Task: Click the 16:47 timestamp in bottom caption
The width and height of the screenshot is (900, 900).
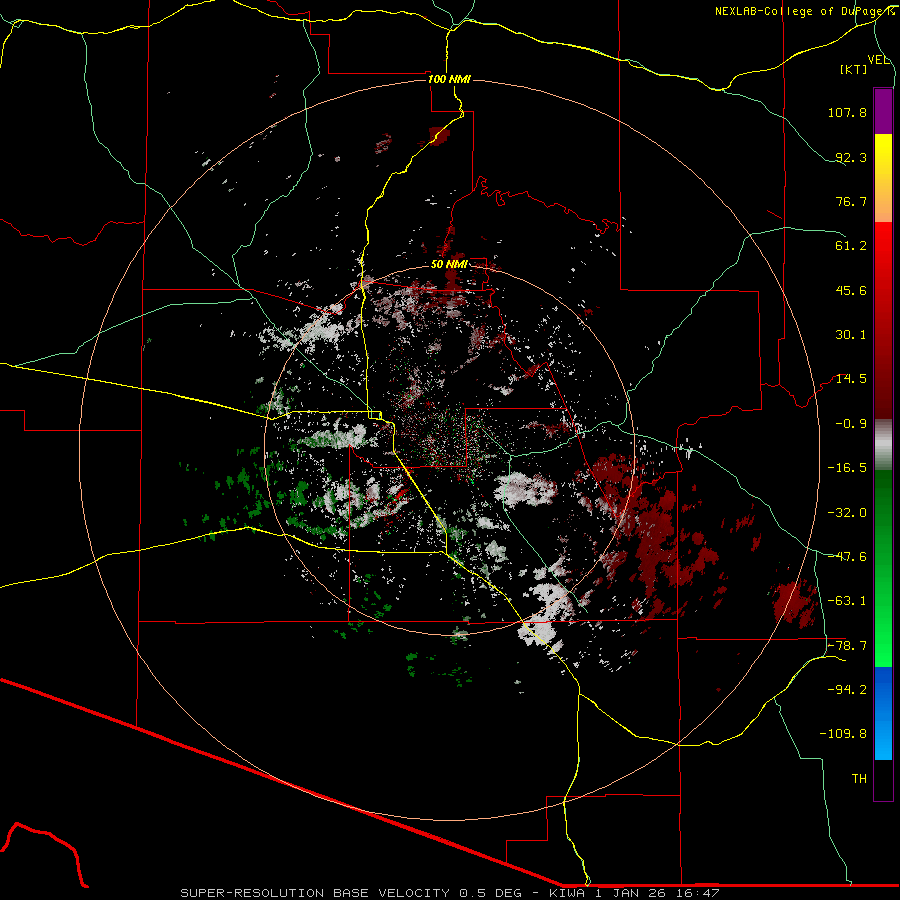Action: [x=699, y=892]
